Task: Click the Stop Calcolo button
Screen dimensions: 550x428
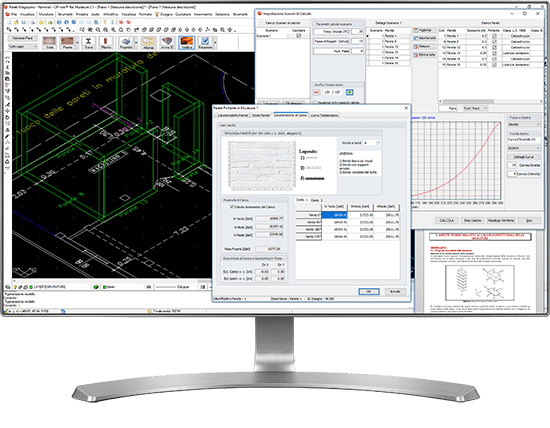Action: click(x=472, y=220)
